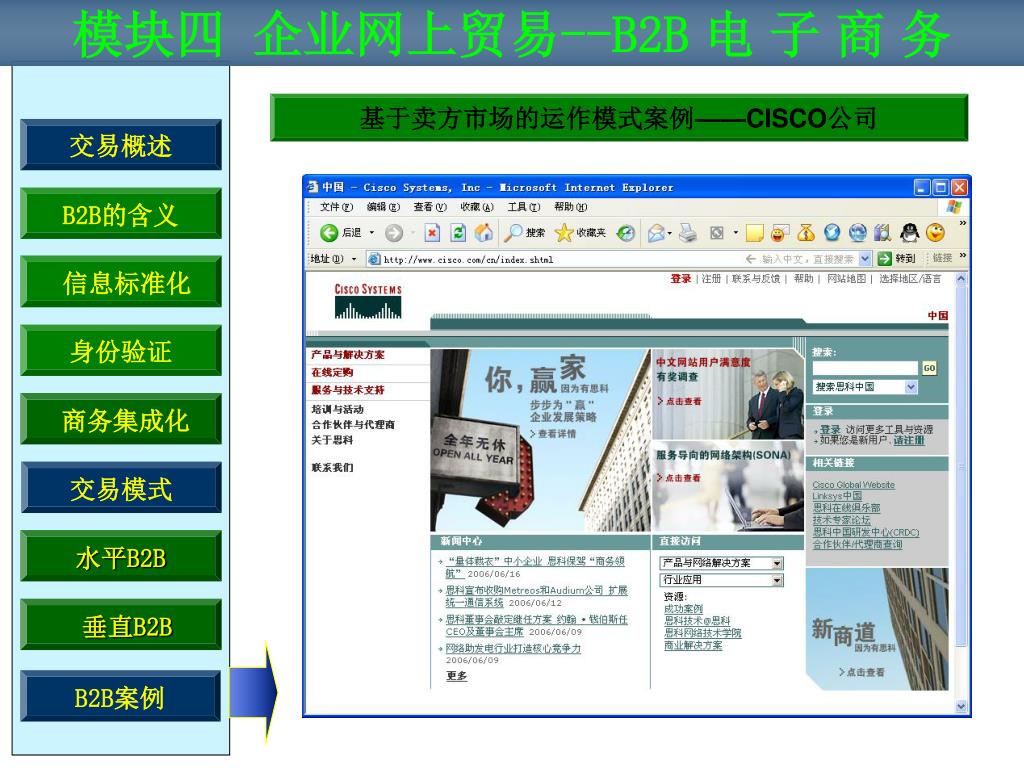Click the B2B案例 sidebar button
This screenshot has height=768, width=1024.
click(x=121, y=696)
